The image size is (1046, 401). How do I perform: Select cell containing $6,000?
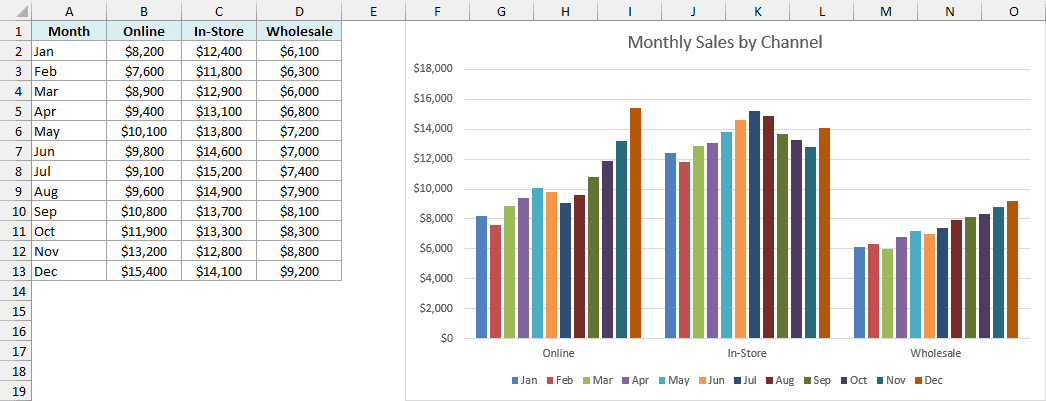[x=299, y=91]
